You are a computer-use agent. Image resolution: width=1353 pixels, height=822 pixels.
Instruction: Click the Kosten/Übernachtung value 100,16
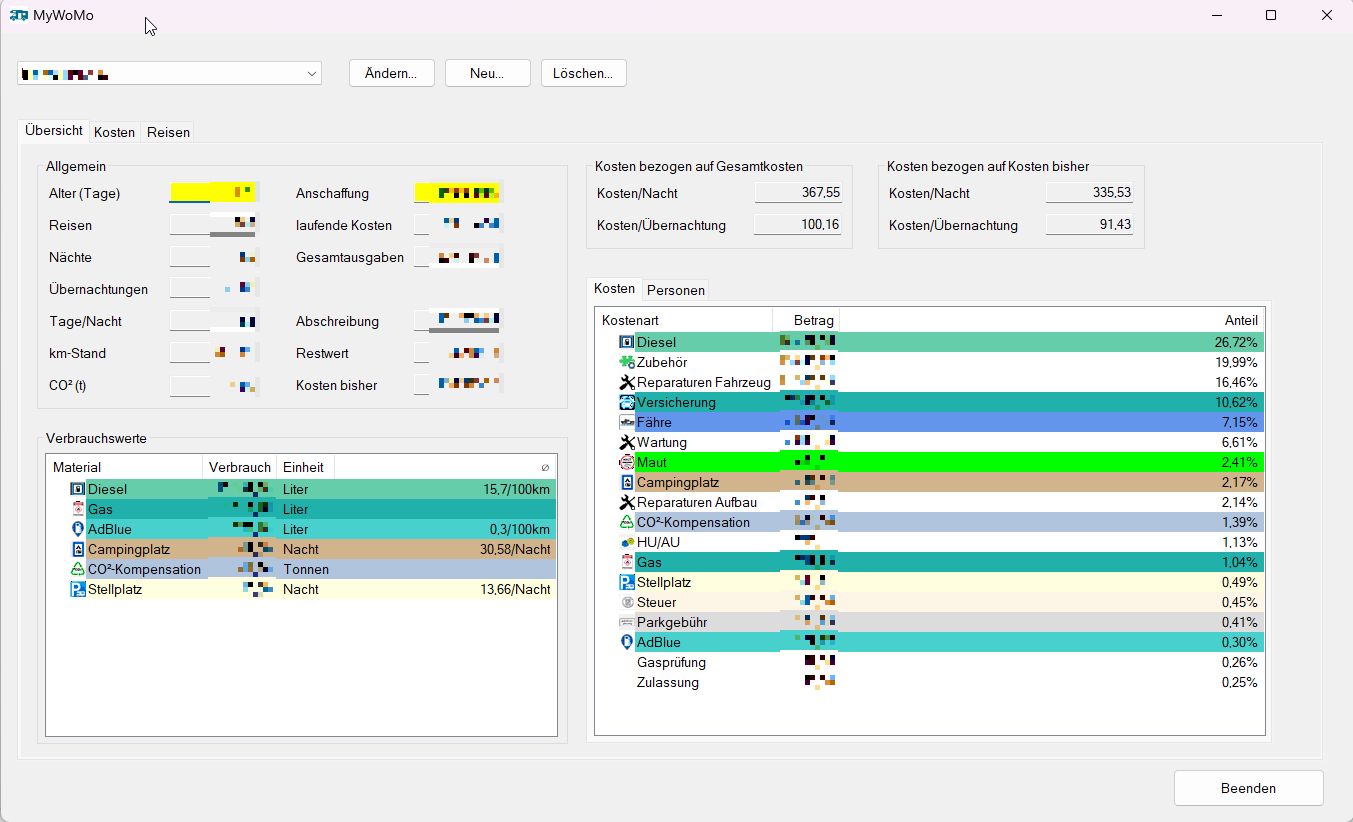click(x=797, y=225)
